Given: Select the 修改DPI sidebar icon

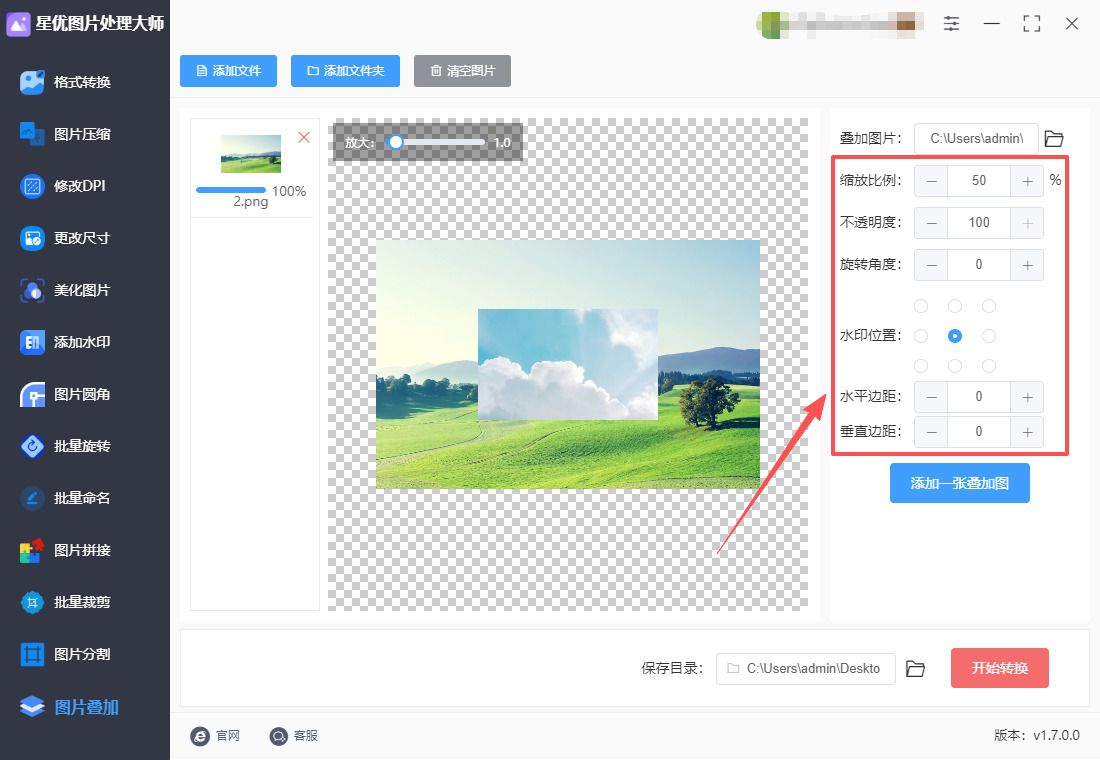Looking at the screenshot, I should (32, 186).
